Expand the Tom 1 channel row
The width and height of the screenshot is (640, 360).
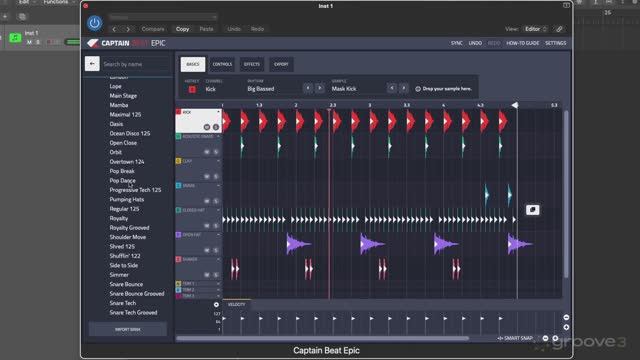point(218,284)
